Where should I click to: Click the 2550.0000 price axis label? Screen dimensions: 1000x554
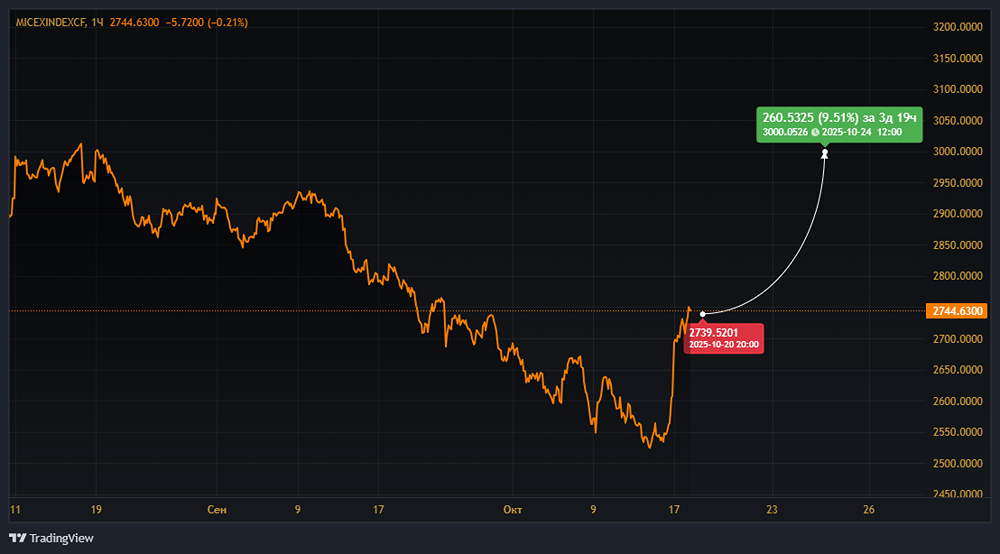point(957,432)
